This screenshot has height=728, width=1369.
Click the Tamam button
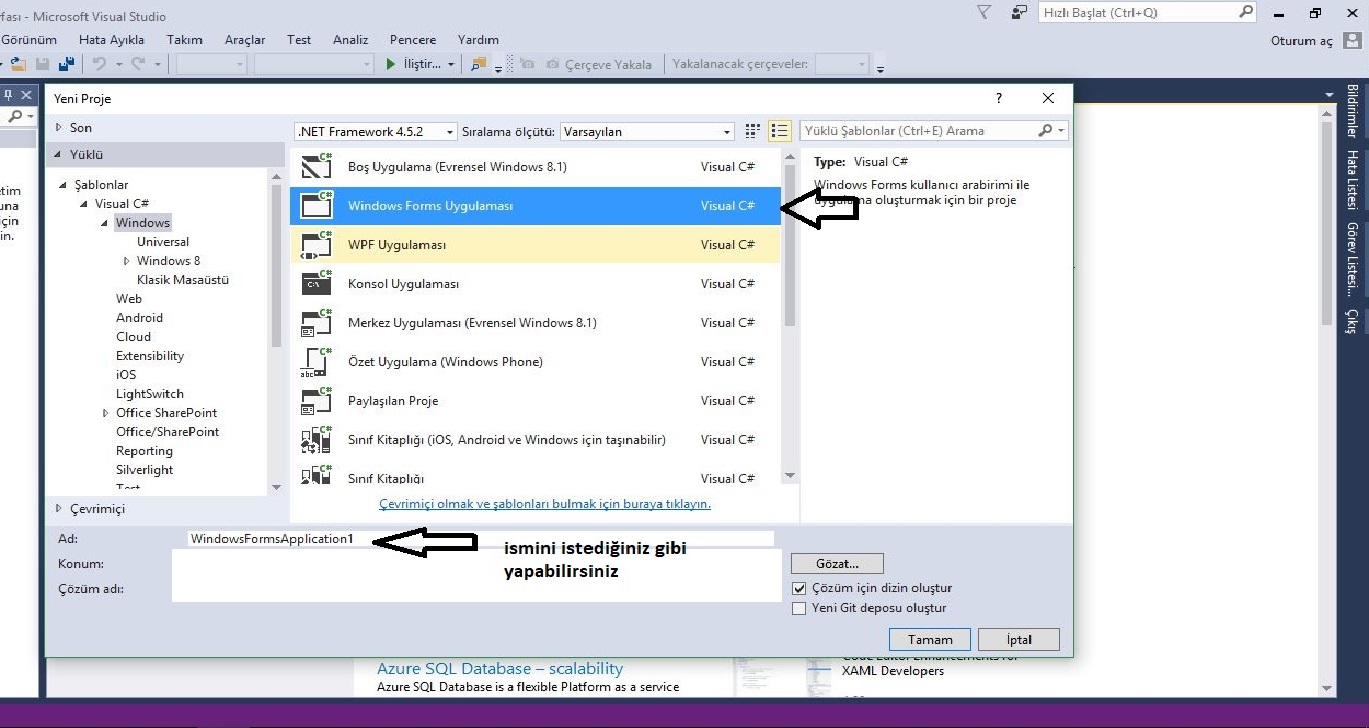[x=930, y=640]
